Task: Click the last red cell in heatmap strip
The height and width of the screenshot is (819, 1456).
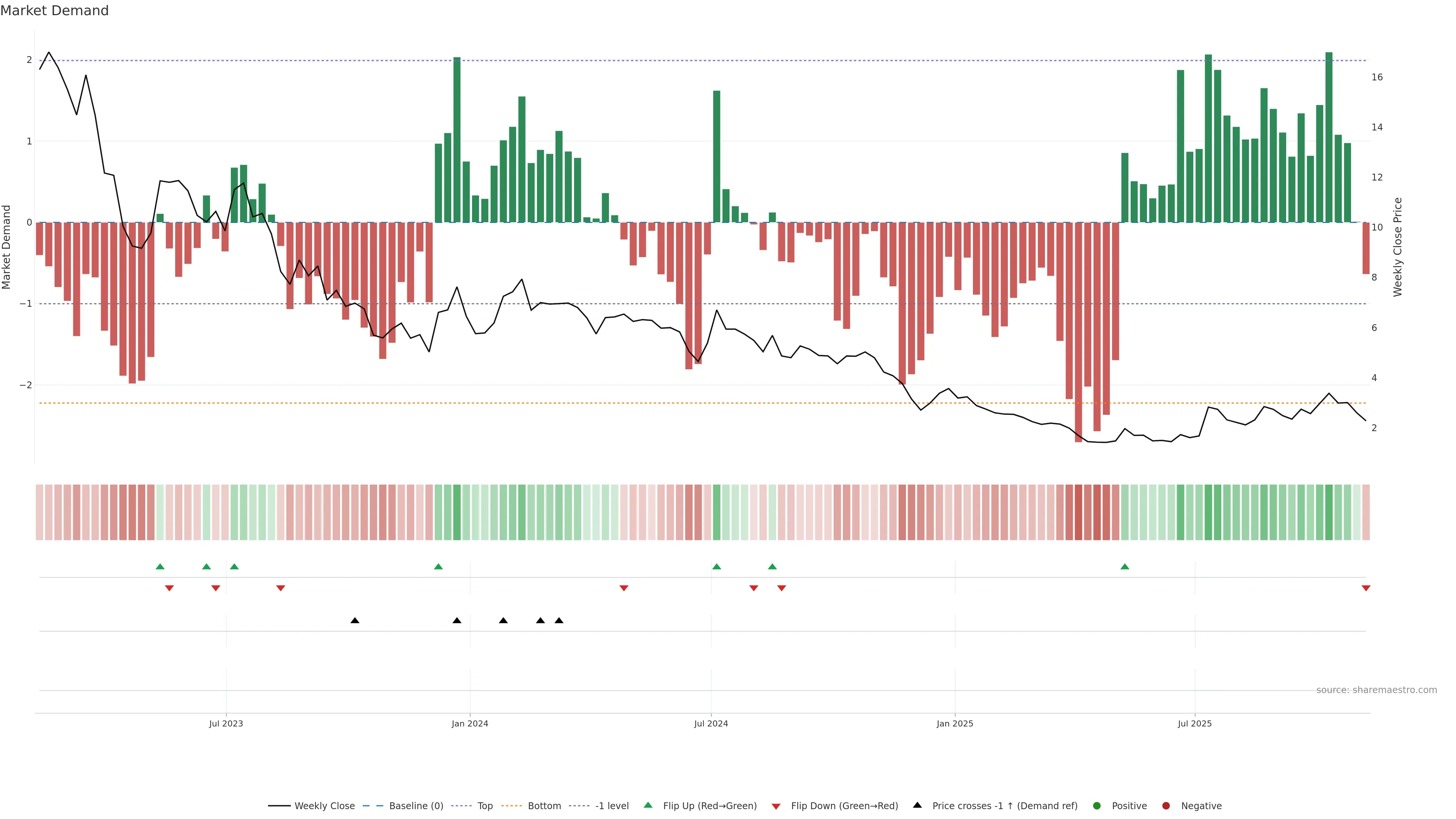Action: (1366, 512)
